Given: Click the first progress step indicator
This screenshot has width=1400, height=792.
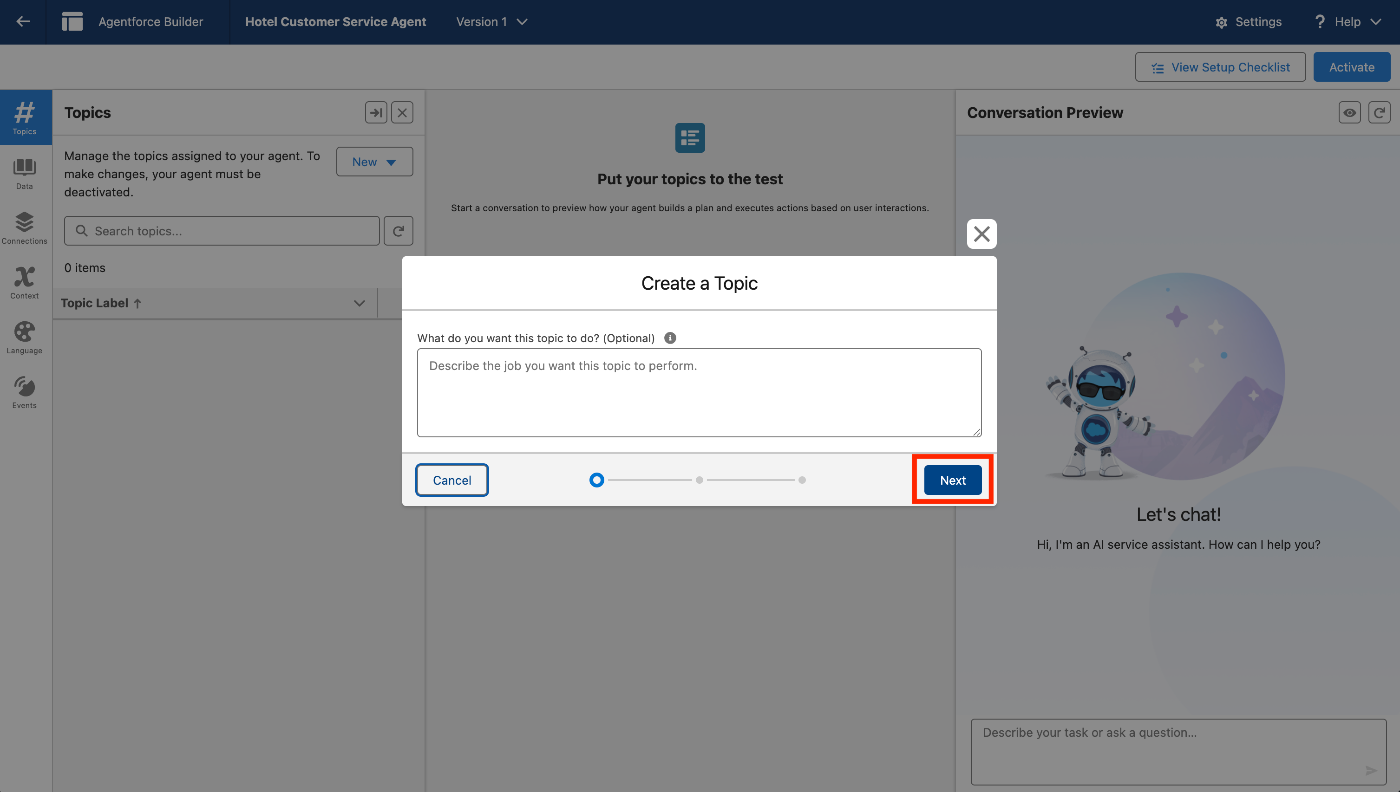Looking at the screenshot, I should pyautogui.click(x=597, y=480).
